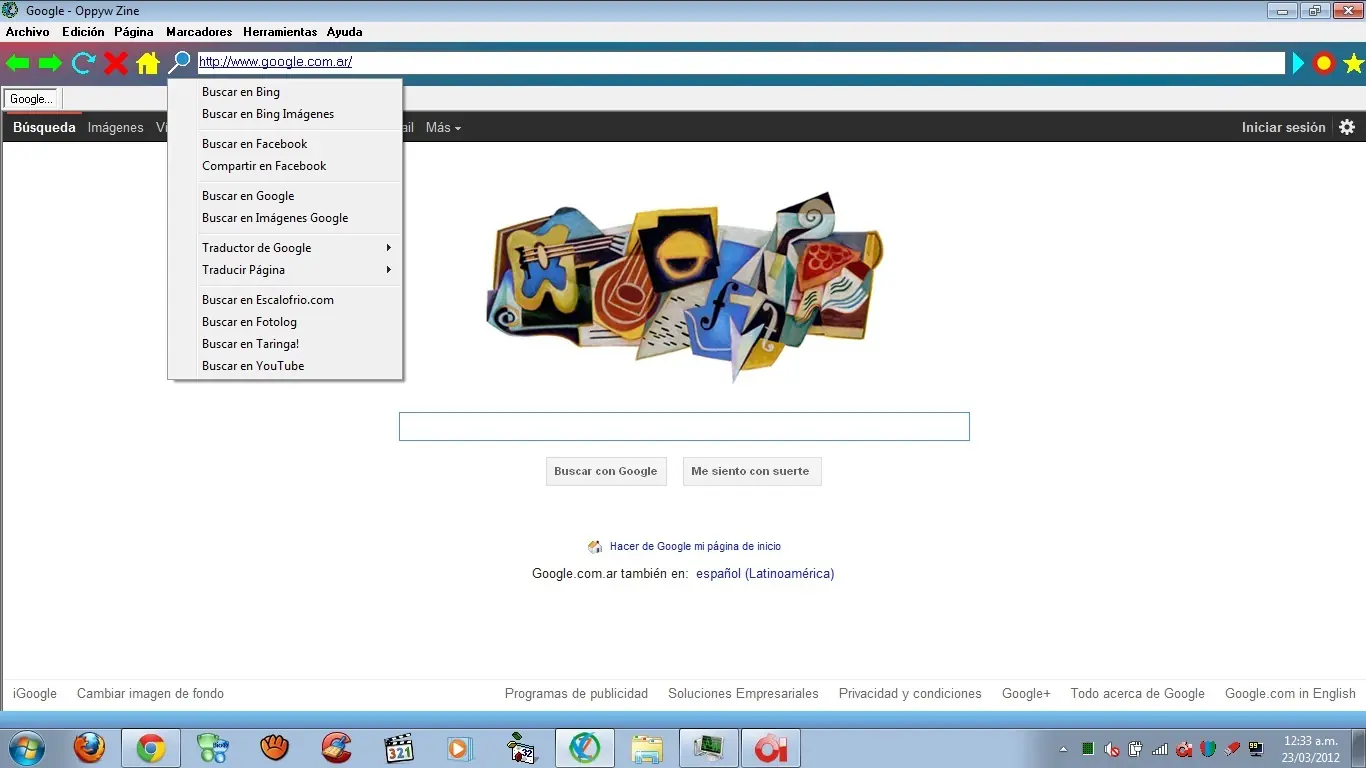The image size is (1366, 768).
Task: Open Google Chrome from the taskbar
Action: pos(151,748)
